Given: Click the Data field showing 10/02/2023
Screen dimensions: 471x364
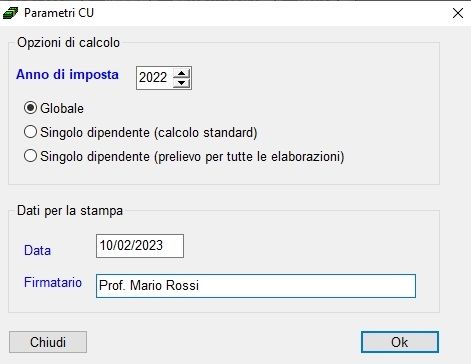Looking at the screenshot, I should tap(140, 246).
